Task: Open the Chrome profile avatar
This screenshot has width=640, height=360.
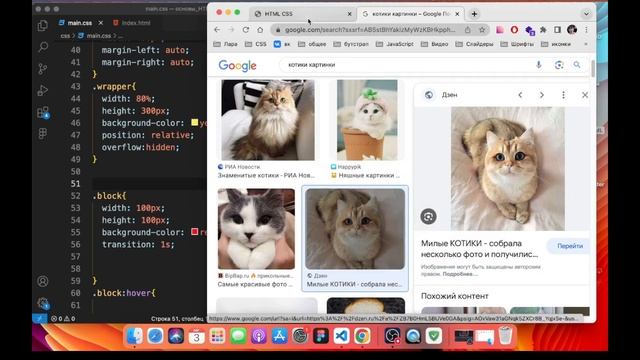Action: coord(572,30)
